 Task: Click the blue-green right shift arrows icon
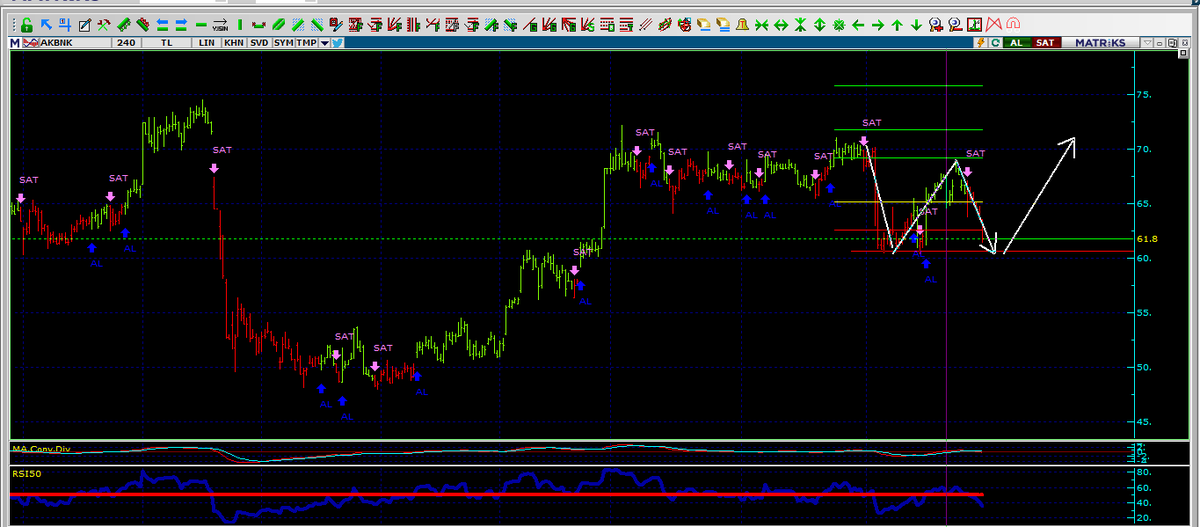pyautogui.click(x=181, y=25)
